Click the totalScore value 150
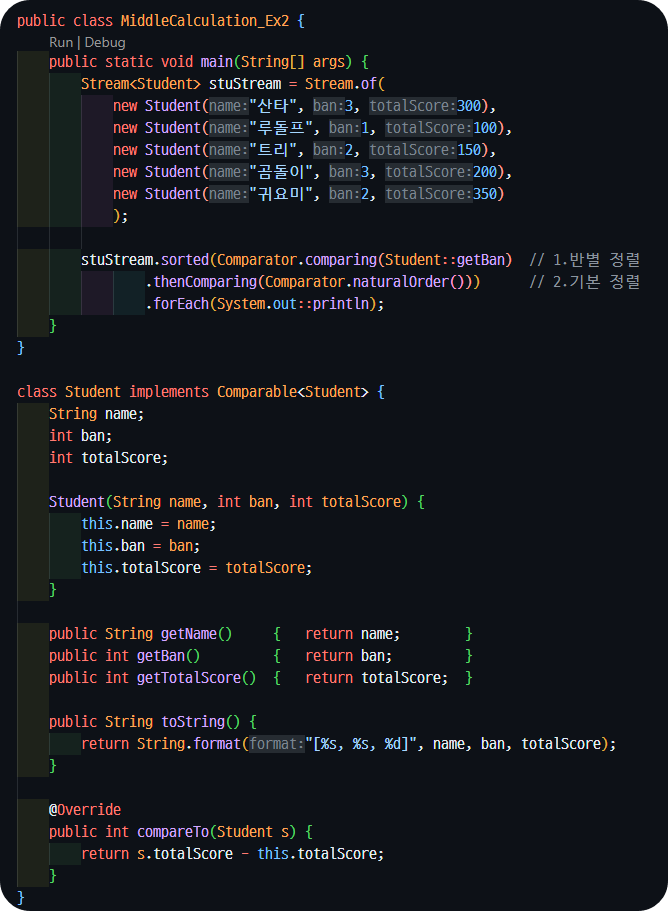 [x=469, y=150]
